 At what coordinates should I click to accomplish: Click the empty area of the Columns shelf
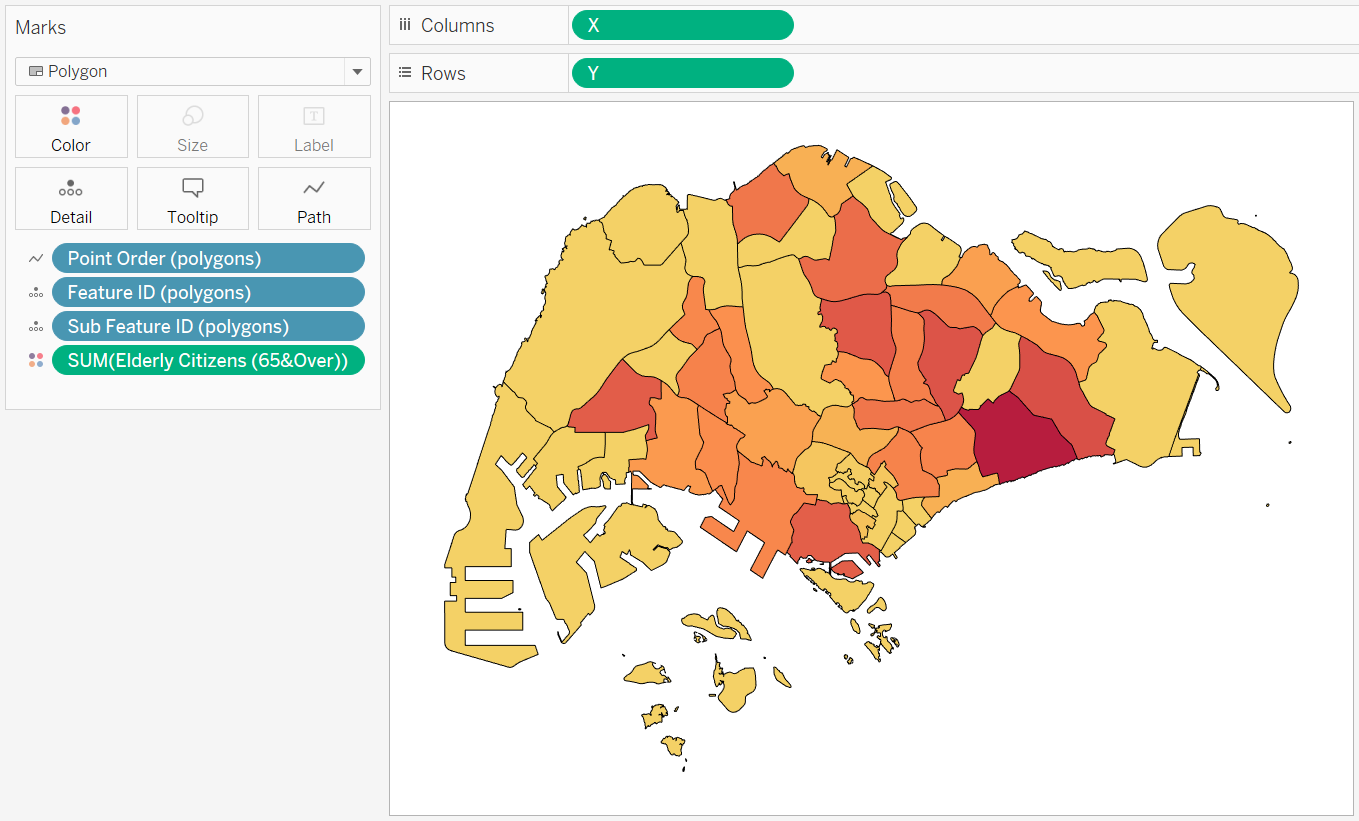1070,25
